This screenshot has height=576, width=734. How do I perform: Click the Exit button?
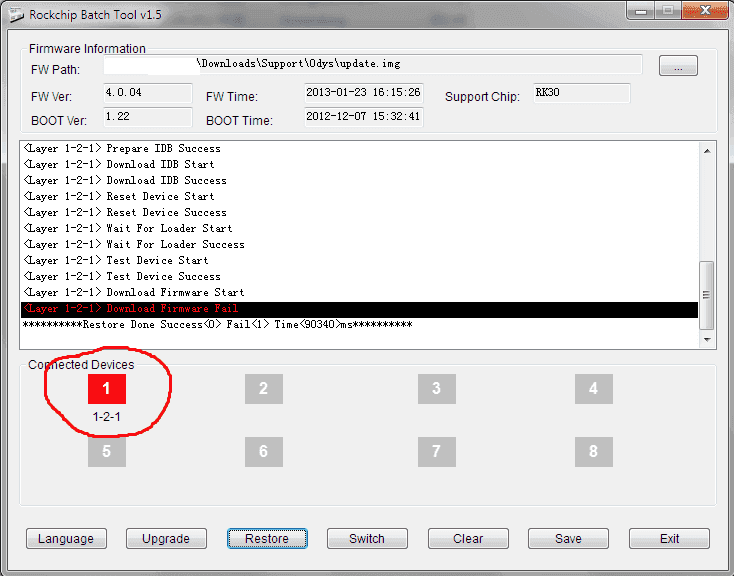(669, 539)
